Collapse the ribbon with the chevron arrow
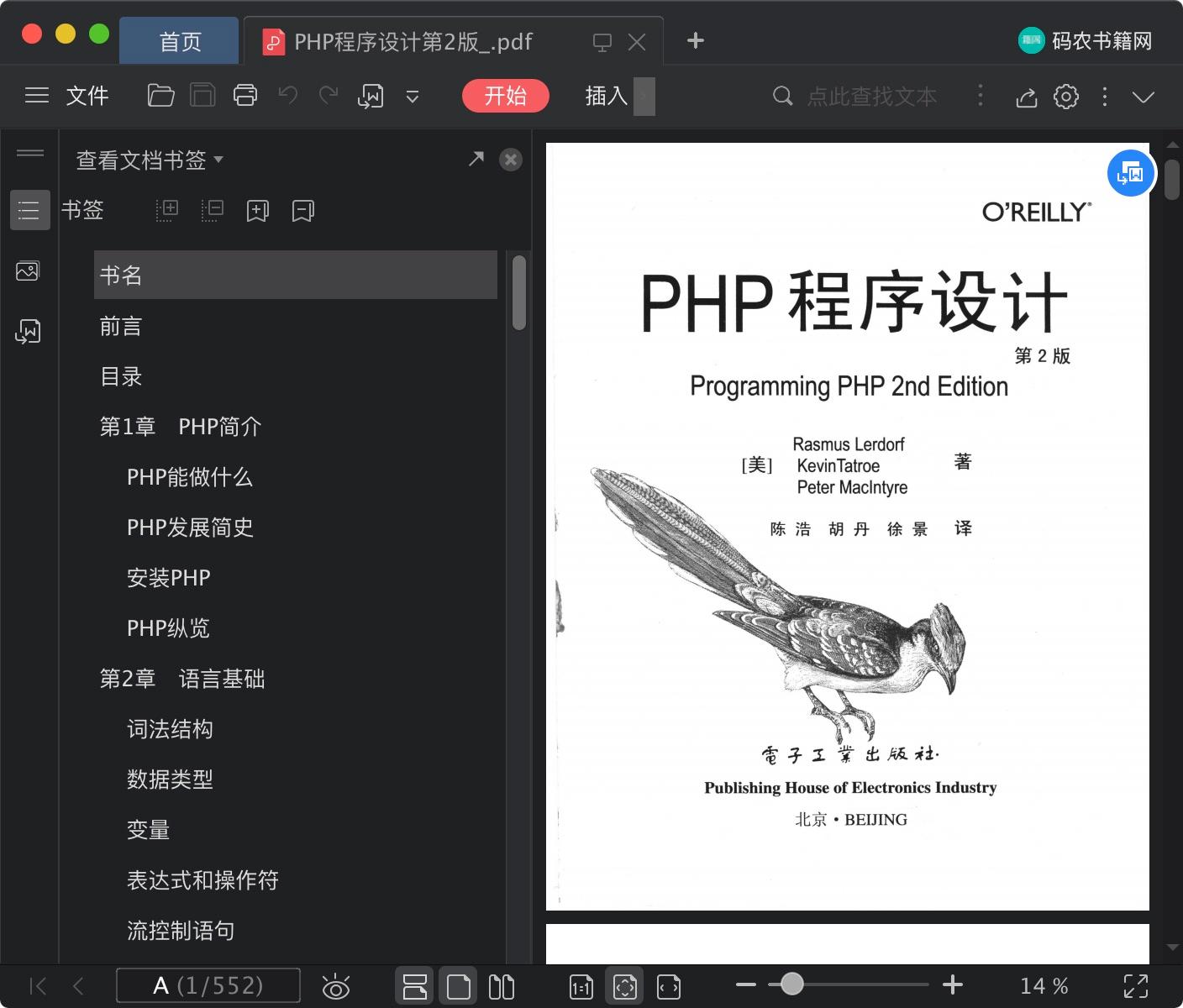This screenshot has height=1008, width=1183. tap(1144, 97)
